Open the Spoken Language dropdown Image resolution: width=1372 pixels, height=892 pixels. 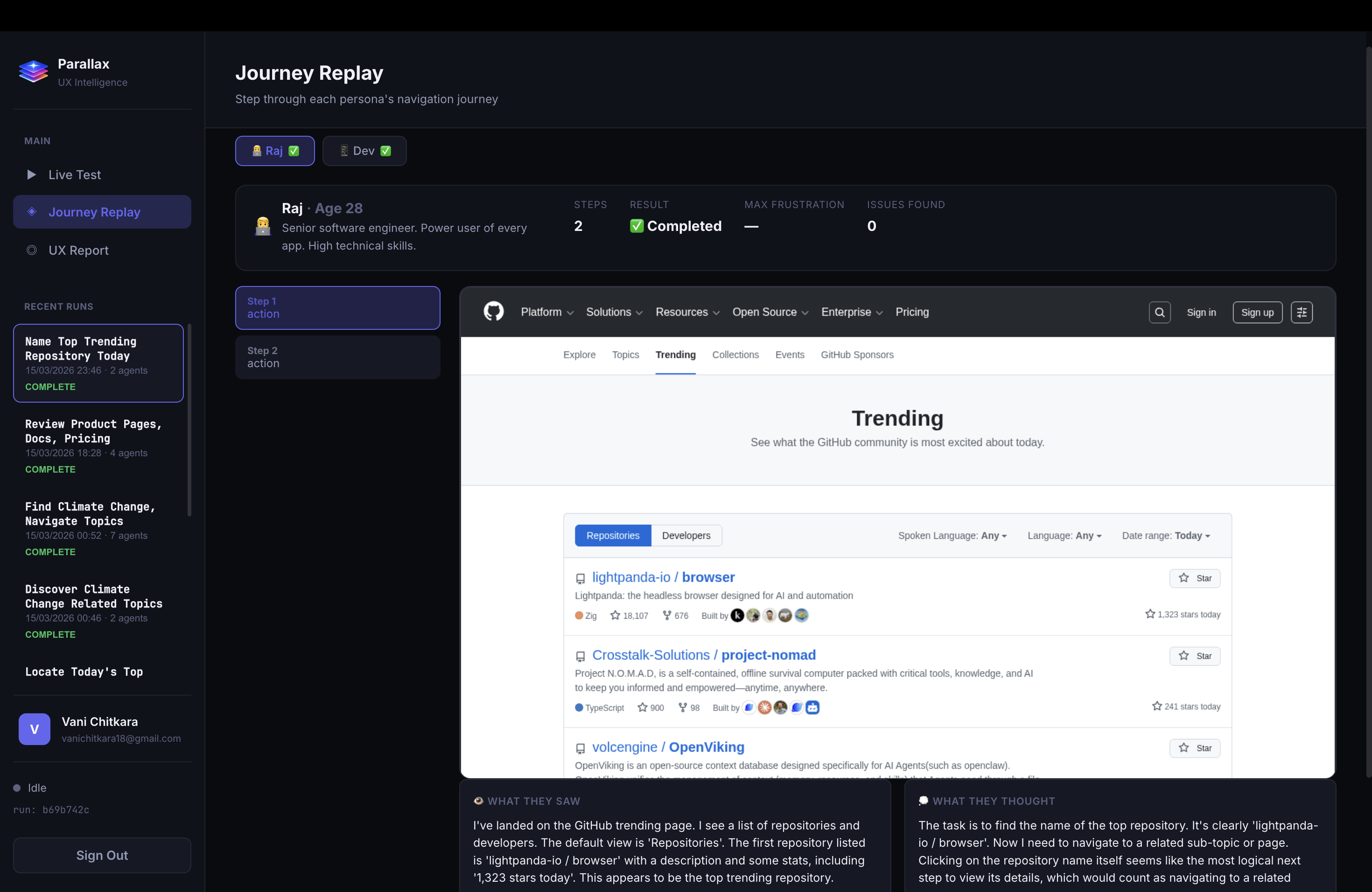(x=952, y=535)
